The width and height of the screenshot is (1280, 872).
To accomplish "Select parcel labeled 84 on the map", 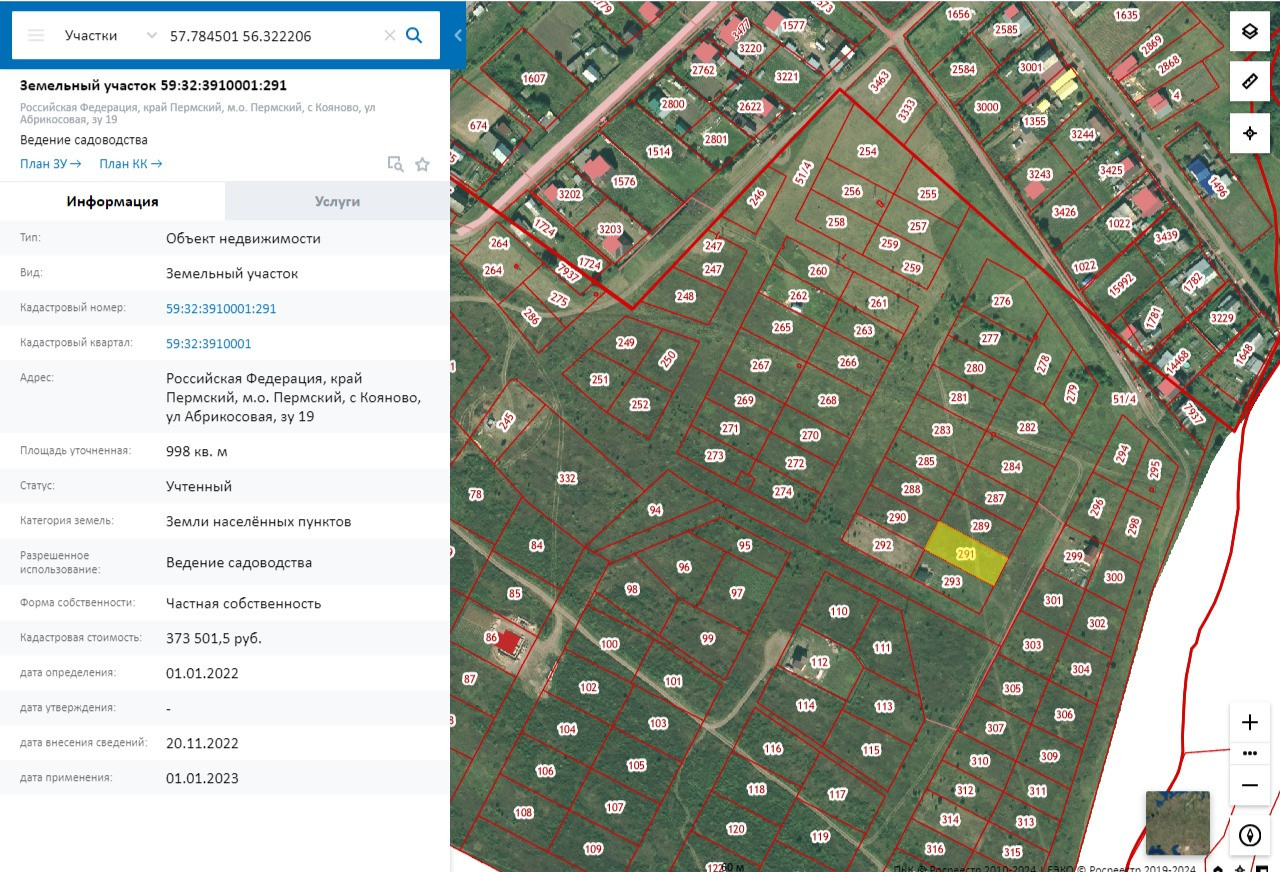I will [537, 545].
